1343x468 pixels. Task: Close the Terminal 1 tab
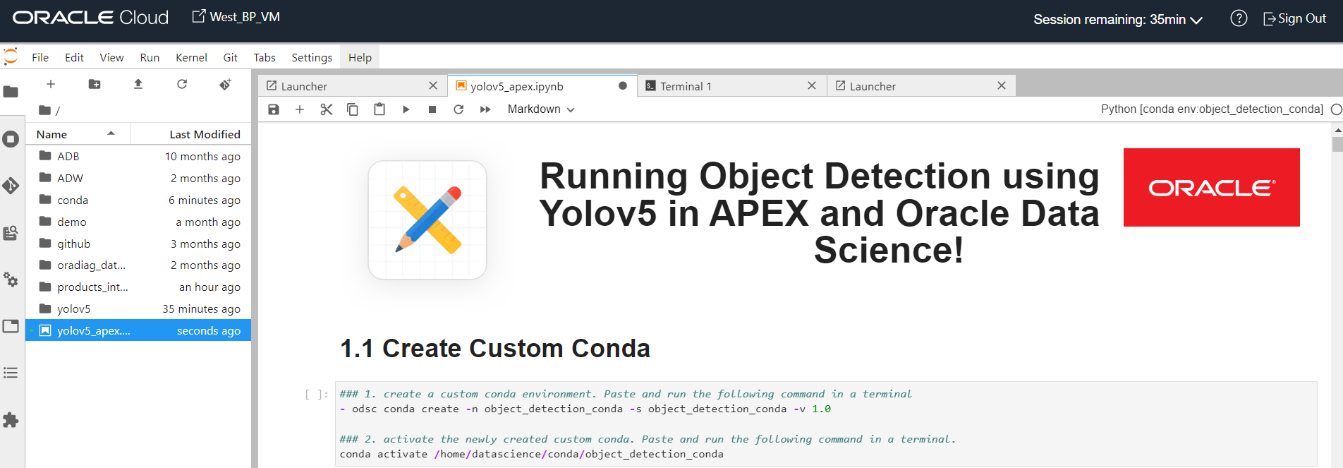tap(811, 86)
